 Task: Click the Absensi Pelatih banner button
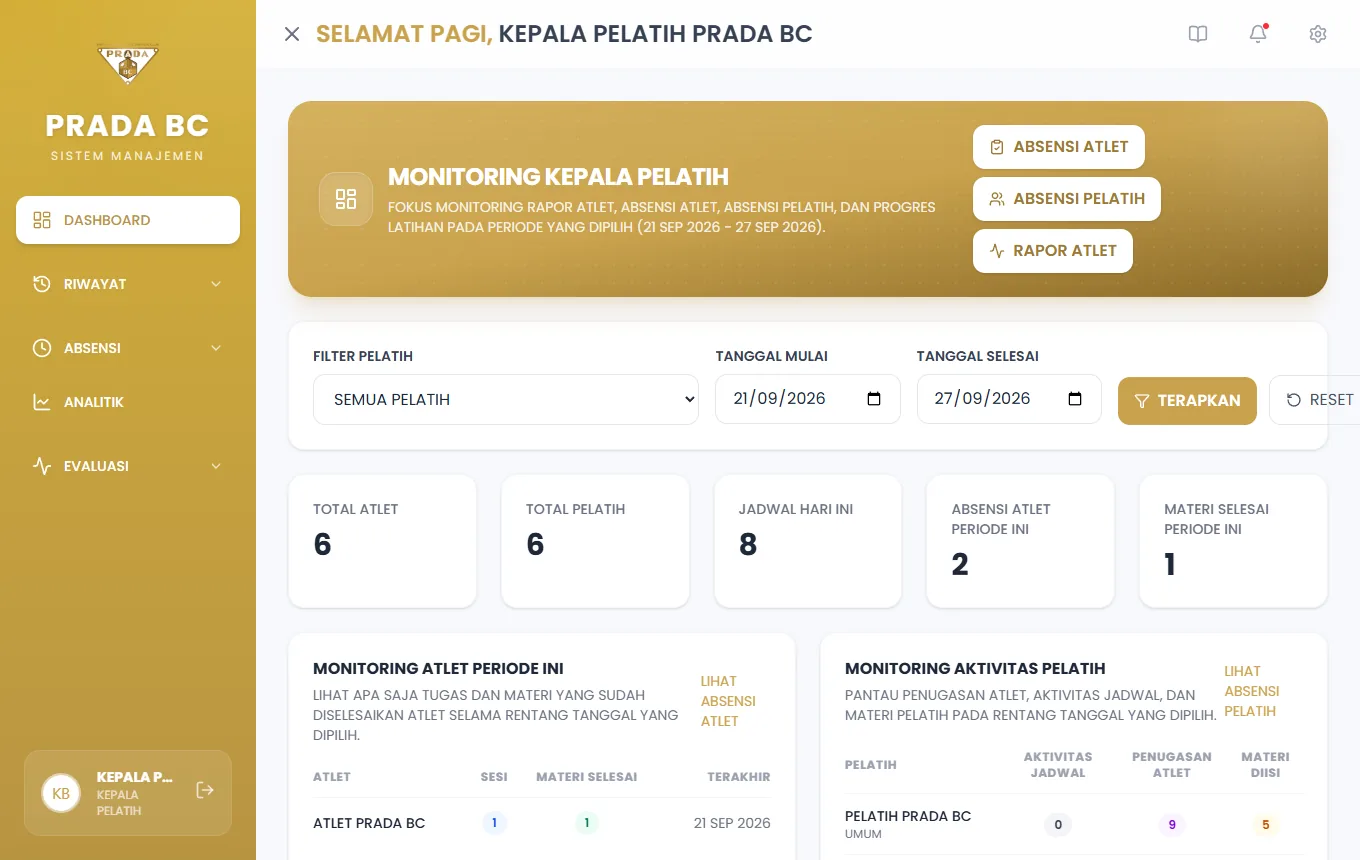(1067, 199)
